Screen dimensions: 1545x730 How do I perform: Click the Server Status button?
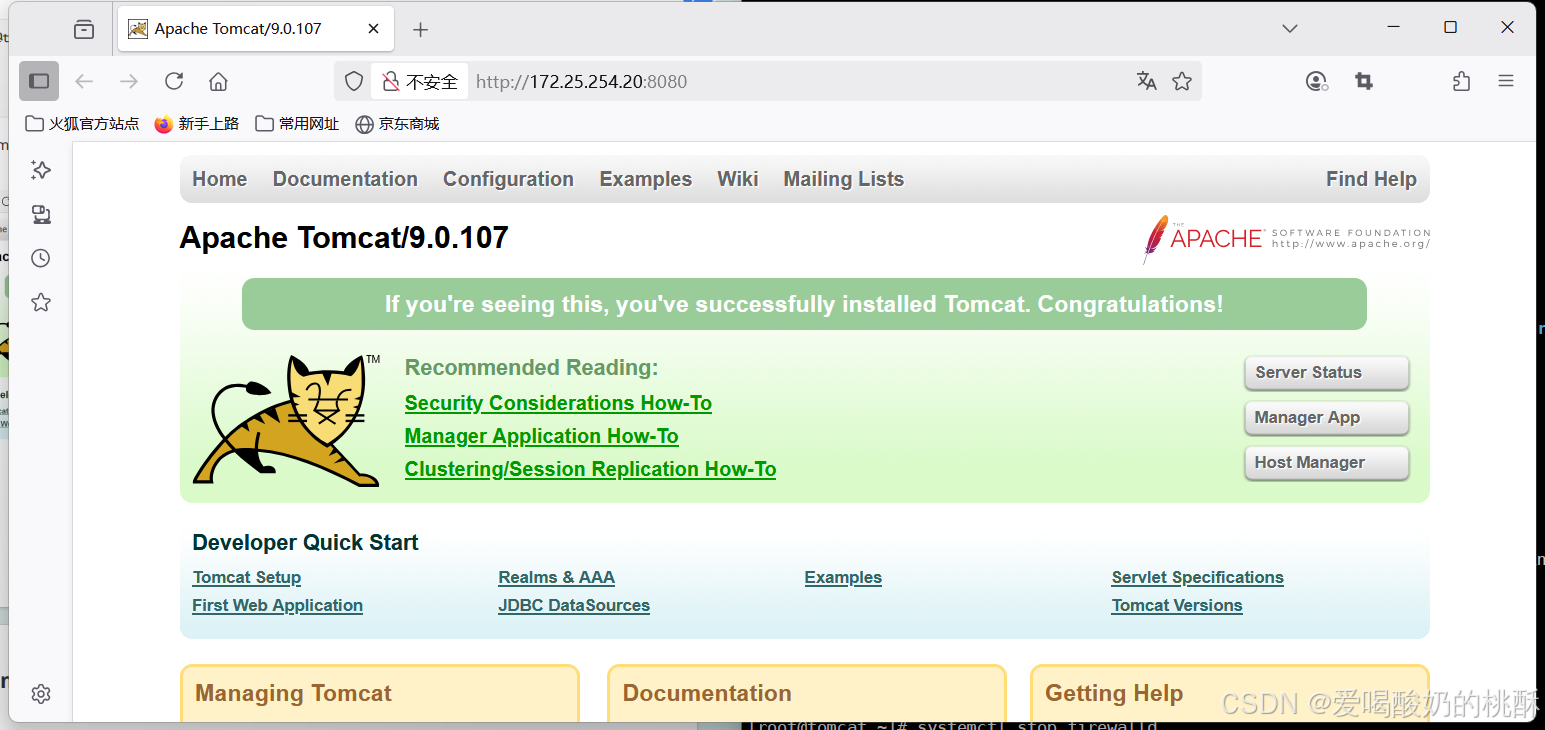click(1326, 372)
